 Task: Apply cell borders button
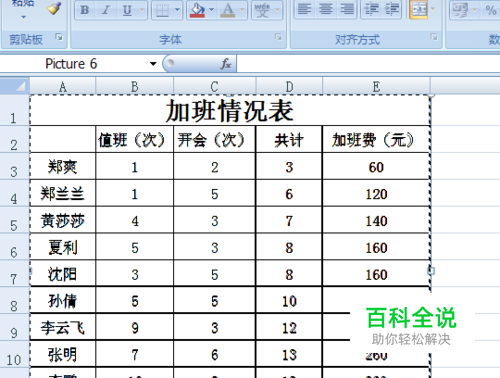click(162, 10)
